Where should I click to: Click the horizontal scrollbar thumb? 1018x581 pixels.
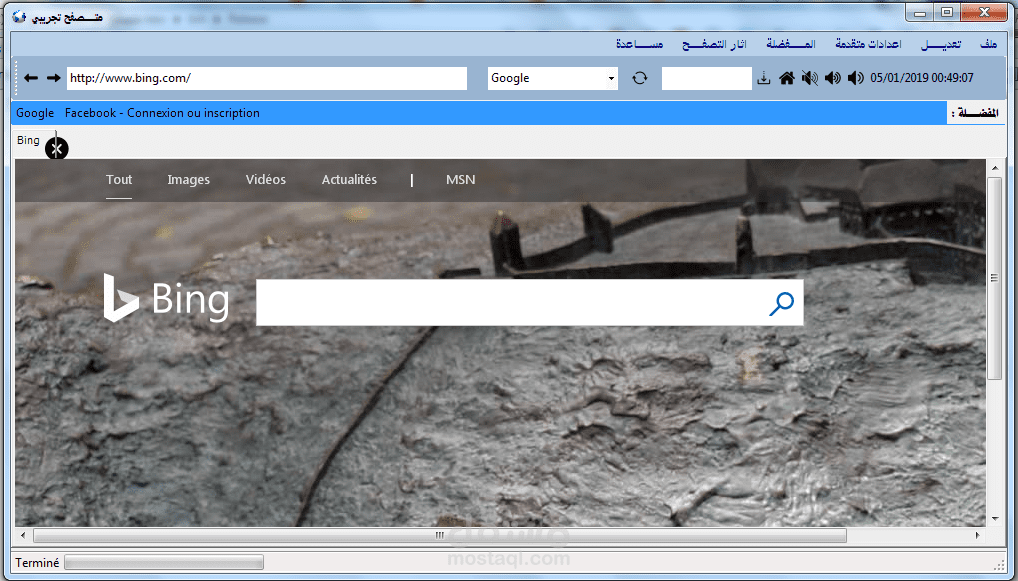click(x=440, y=536)
